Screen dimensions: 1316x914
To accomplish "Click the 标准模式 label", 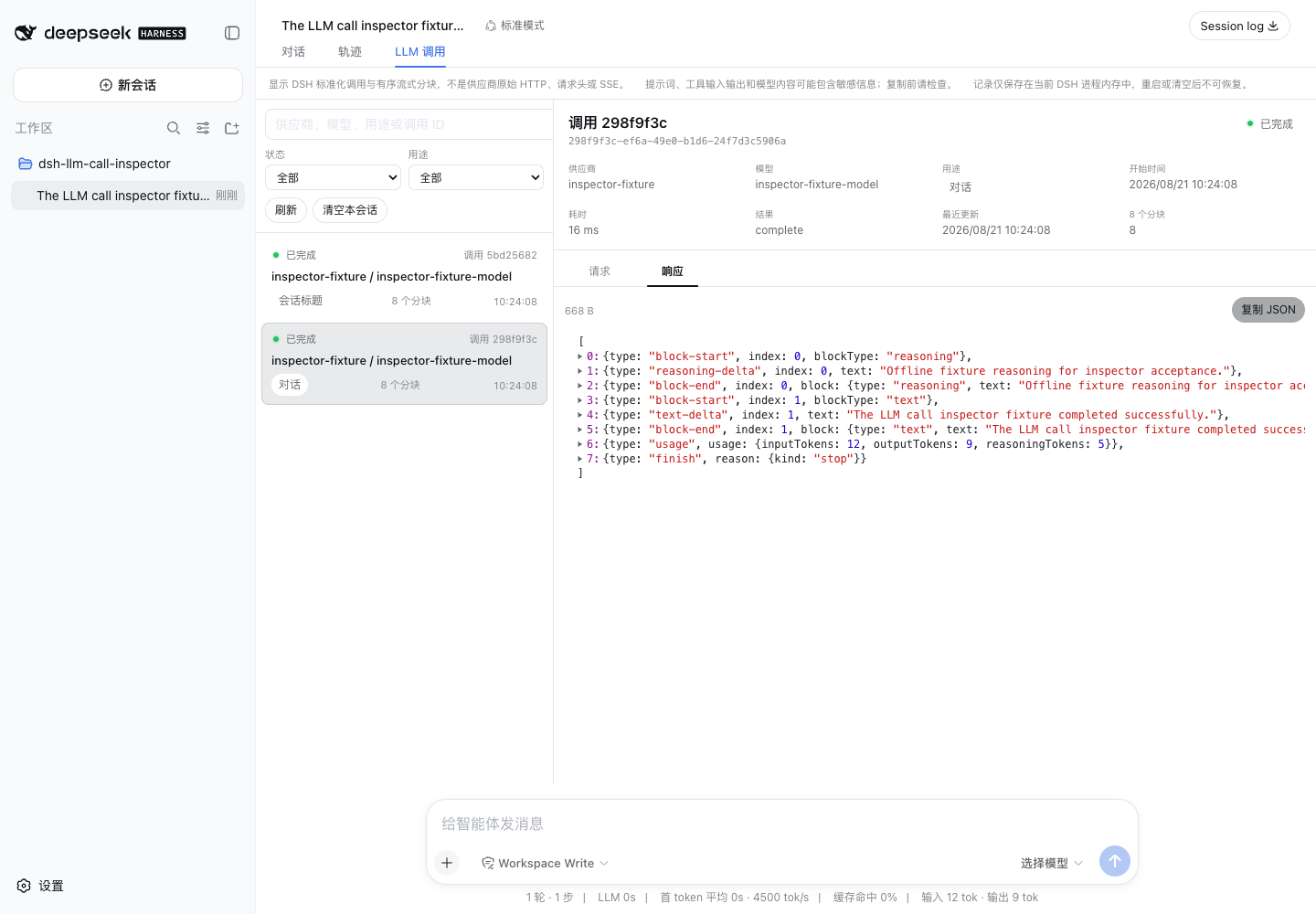I will coord(523,26).
